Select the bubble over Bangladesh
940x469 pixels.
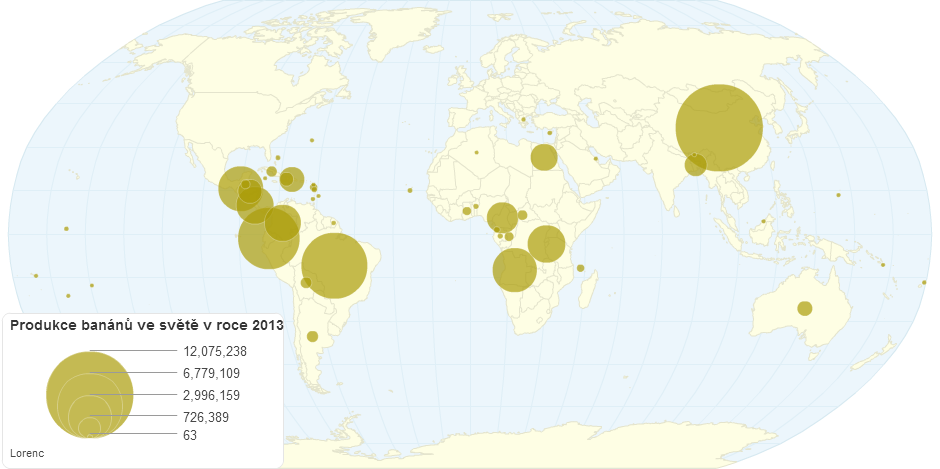[696, 164]
